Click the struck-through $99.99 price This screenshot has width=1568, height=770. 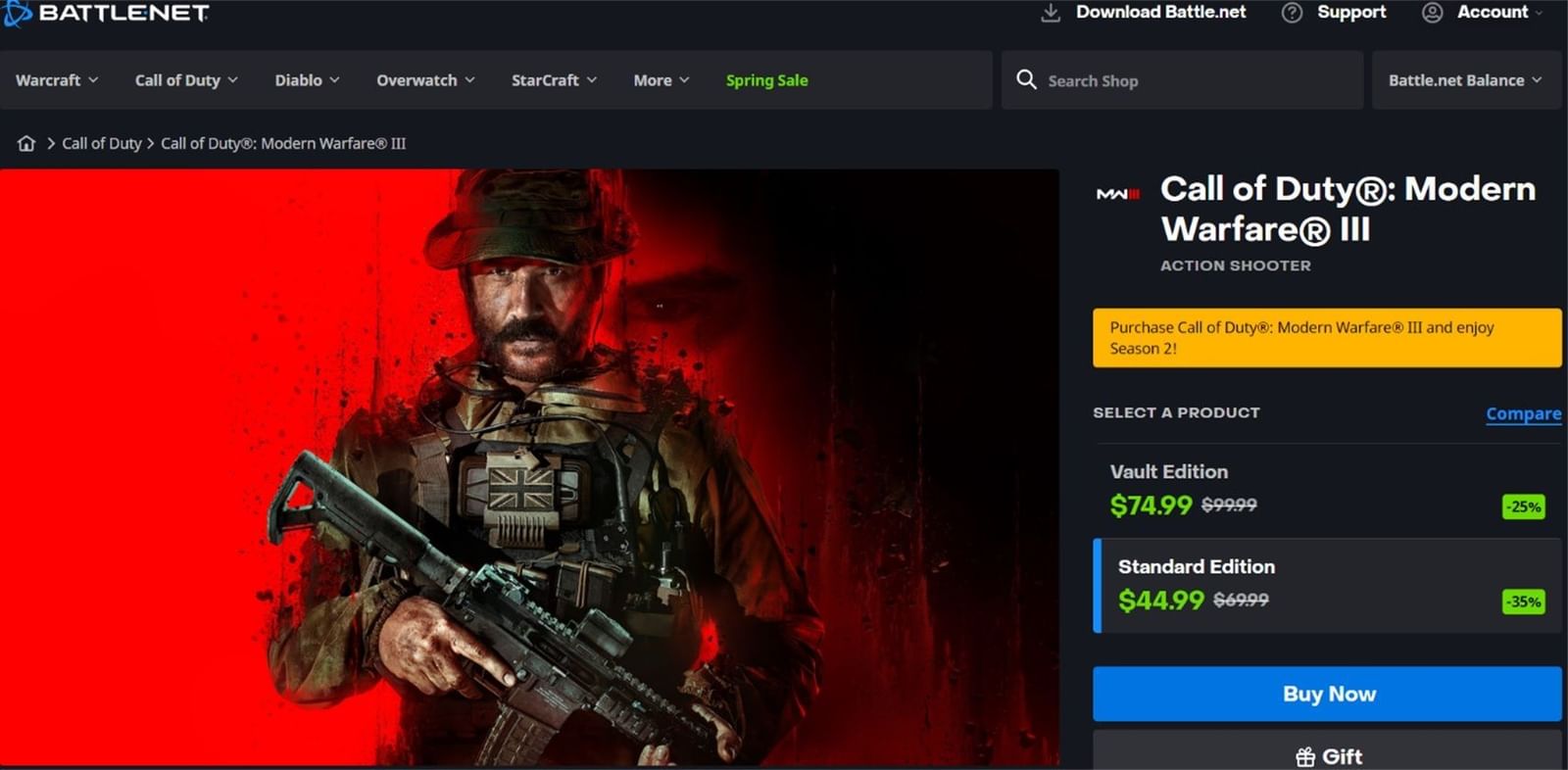[1229, 505]
